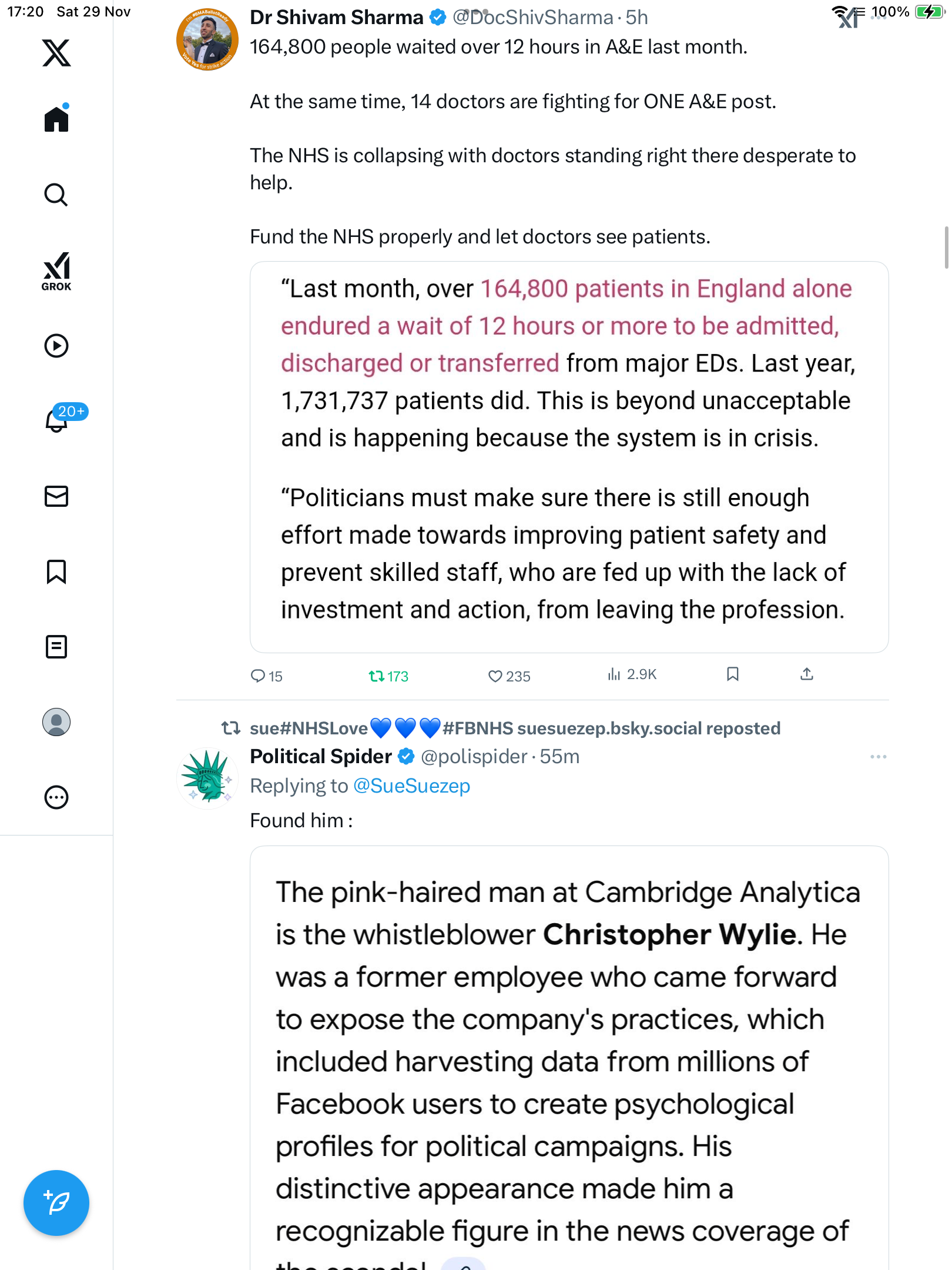The width and height of the screenshot is (952, 1270).
Task: Expand the More options sidebar menu
Action: pos(56,797)
